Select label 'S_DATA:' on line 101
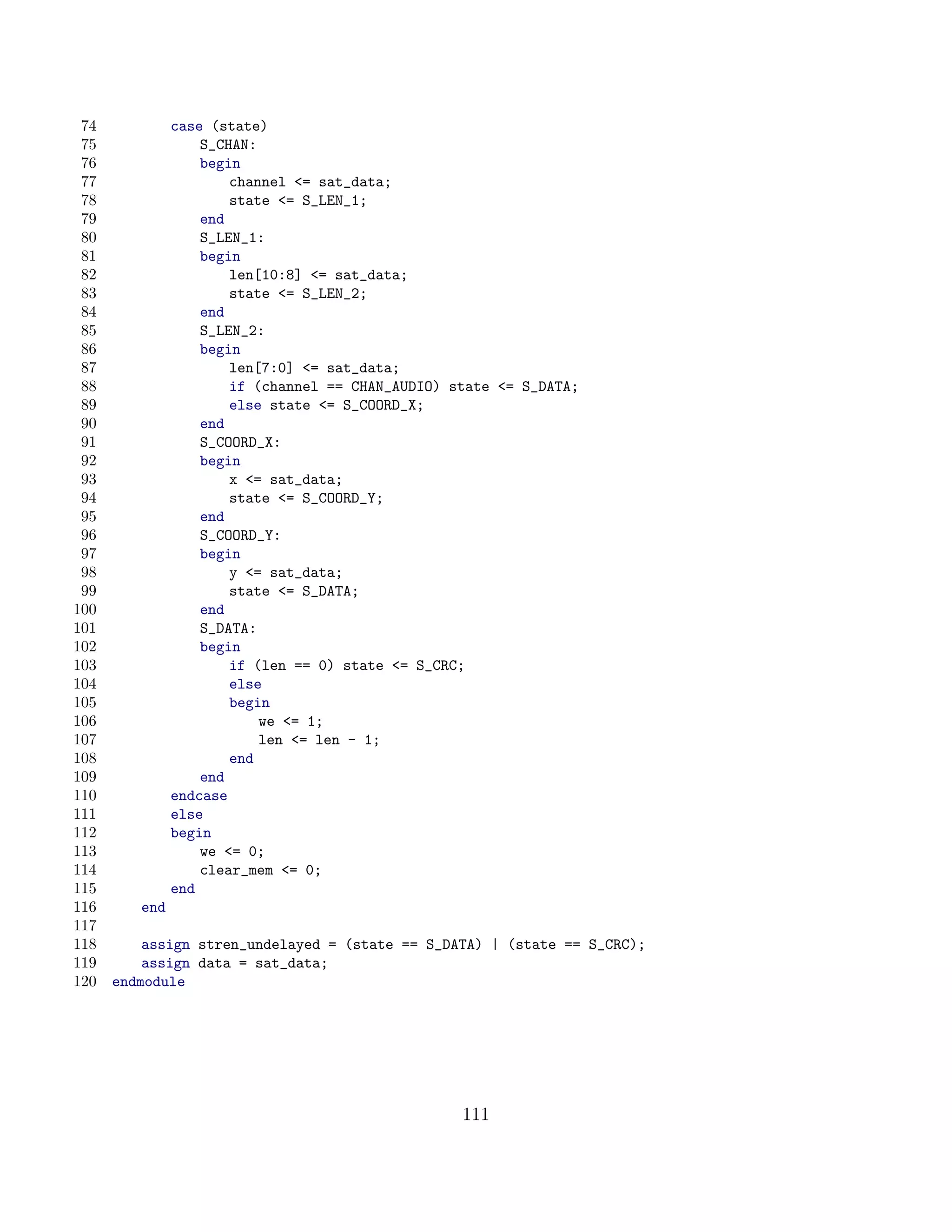This screenshot has height=1232, width=952. [x=228, y=629]
